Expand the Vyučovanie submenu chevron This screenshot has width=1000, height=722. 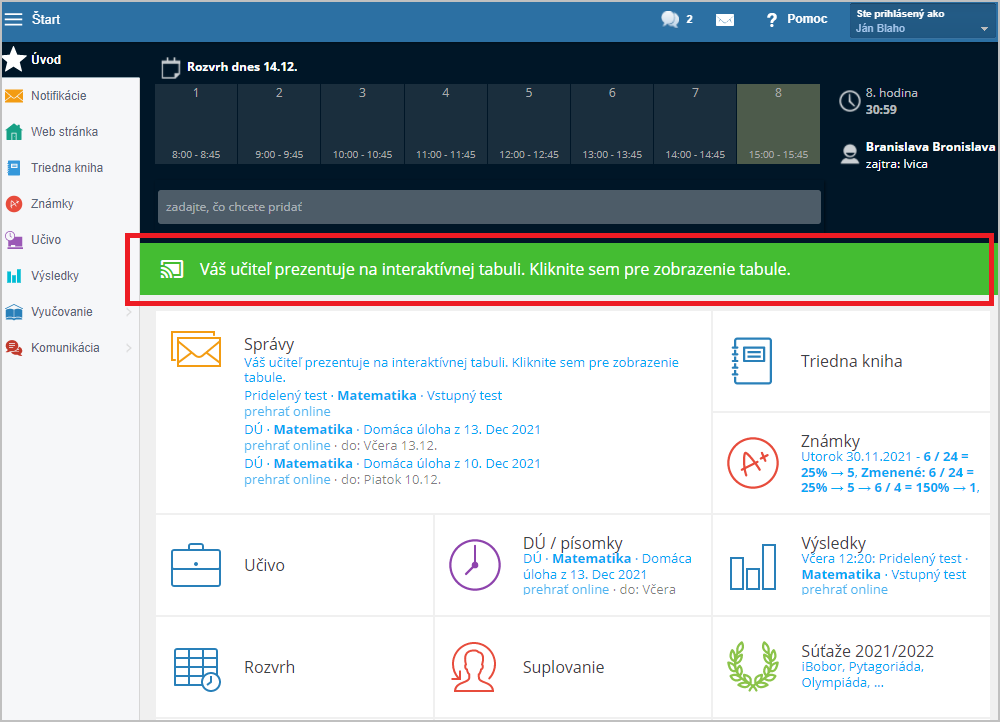coord(129,312)
